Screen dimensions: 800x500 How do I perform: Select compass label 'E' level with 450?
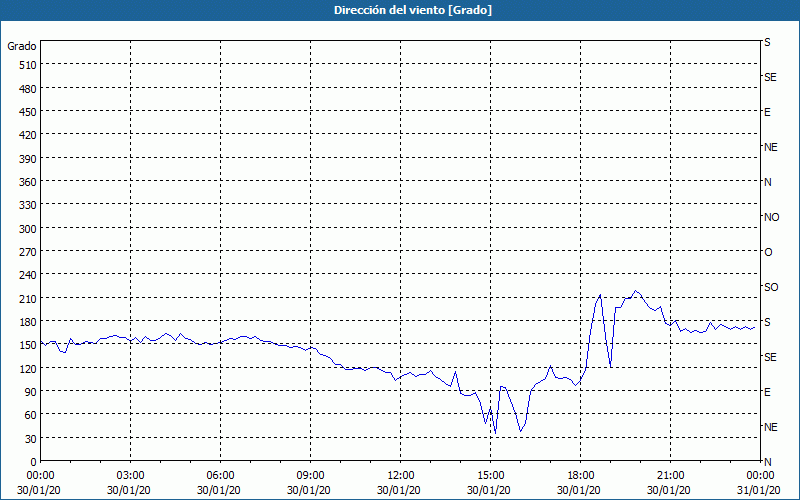[x=767, y=112]
